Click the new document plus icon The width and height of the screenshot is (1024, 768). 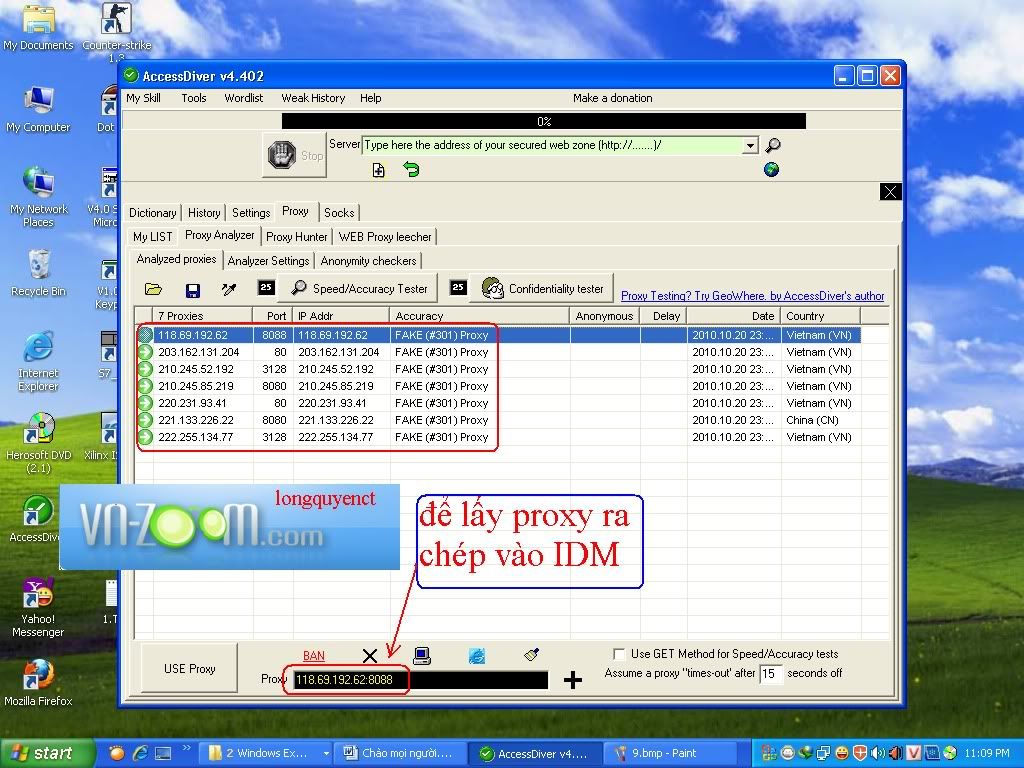378,170
